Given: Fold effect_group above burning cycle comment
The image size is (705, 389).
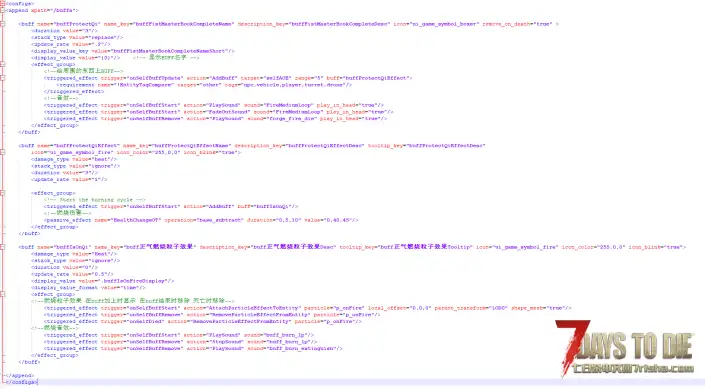Looking at the screenshot, I should tap(3, 193).
